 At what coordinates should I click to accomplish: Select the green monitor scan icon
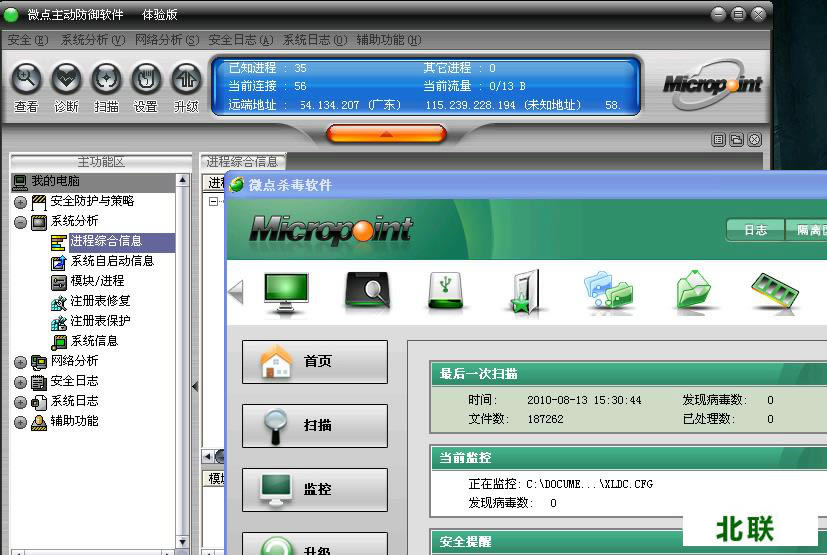point(286,291)
